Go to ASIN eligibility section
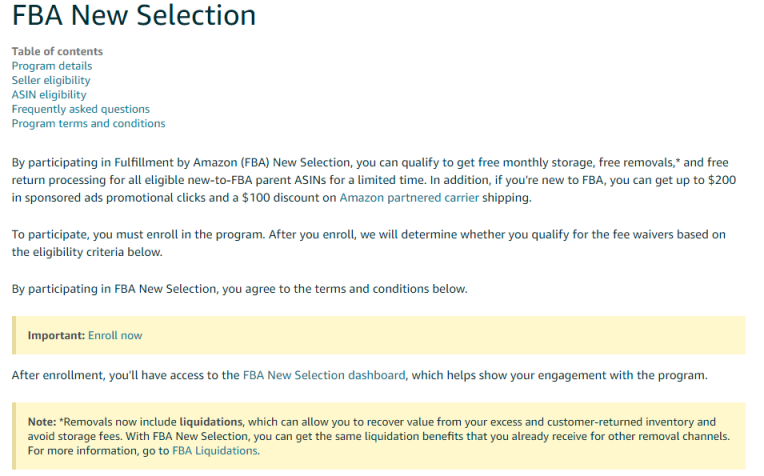 49,95
